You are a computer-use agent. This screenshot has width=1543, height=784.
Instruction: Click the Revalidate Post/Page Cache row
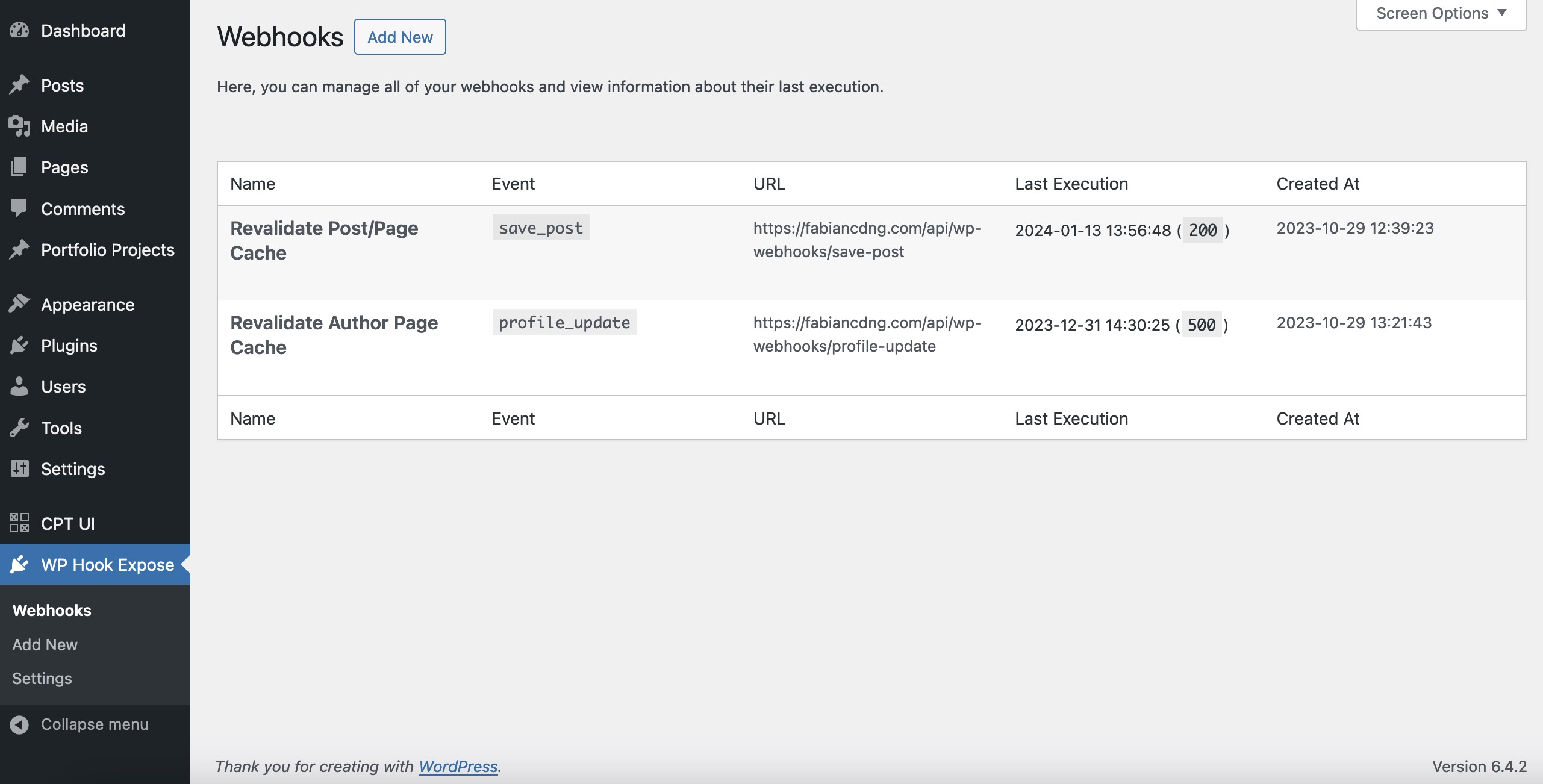[x=324, y=239]
